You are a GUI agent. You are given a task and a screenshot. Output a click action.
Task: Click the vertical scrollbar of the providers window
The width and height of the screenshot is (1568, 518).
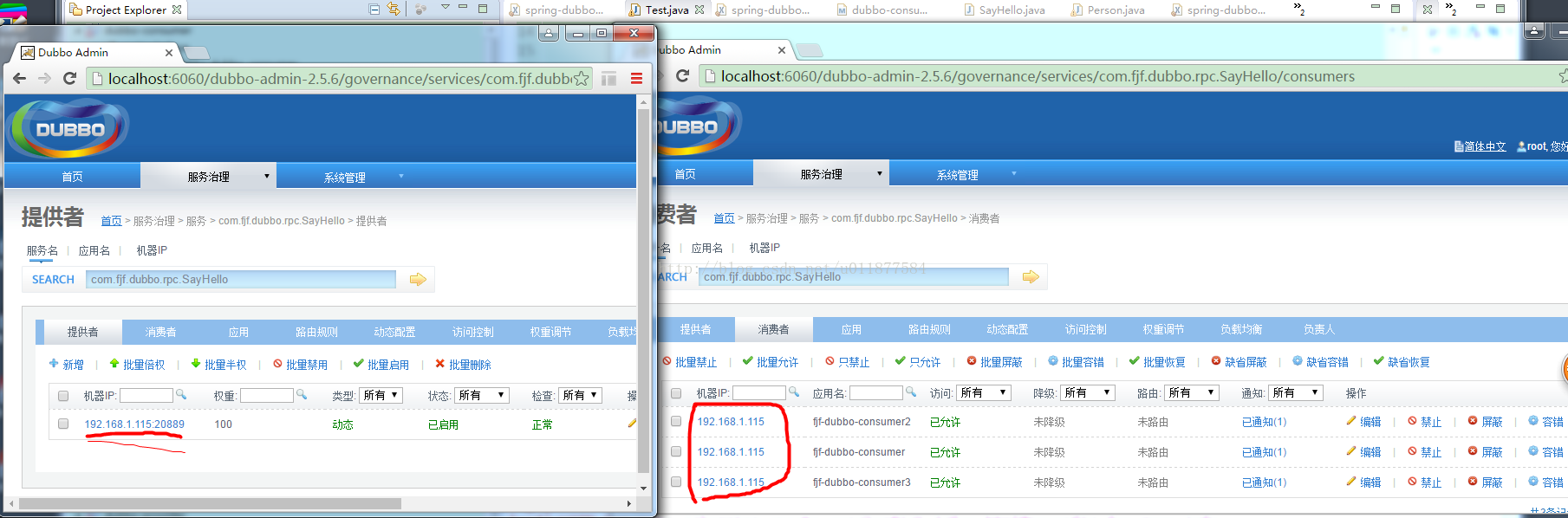(x=643, y=290)
